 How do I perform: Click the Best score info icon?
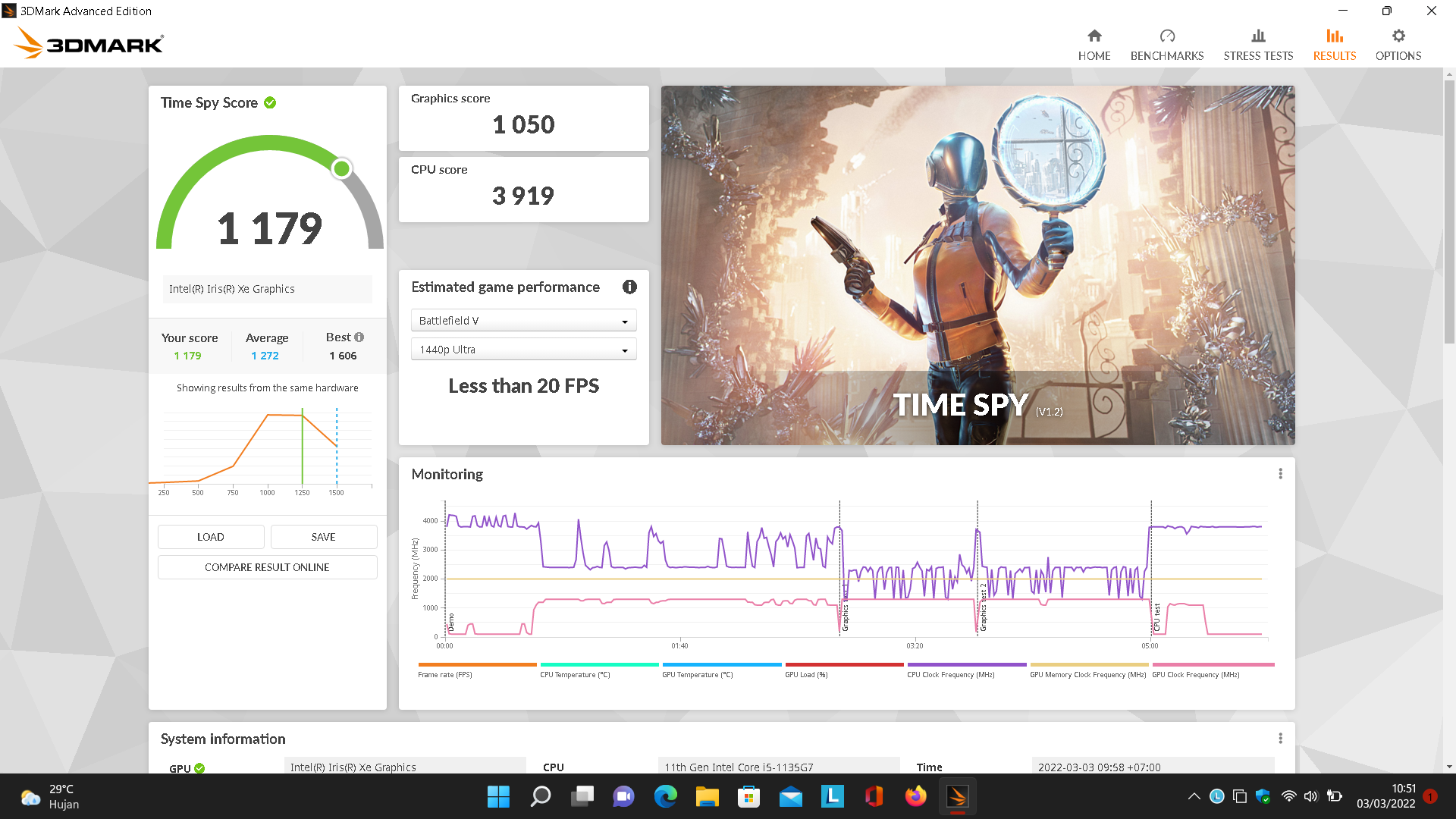pos(359,337)
